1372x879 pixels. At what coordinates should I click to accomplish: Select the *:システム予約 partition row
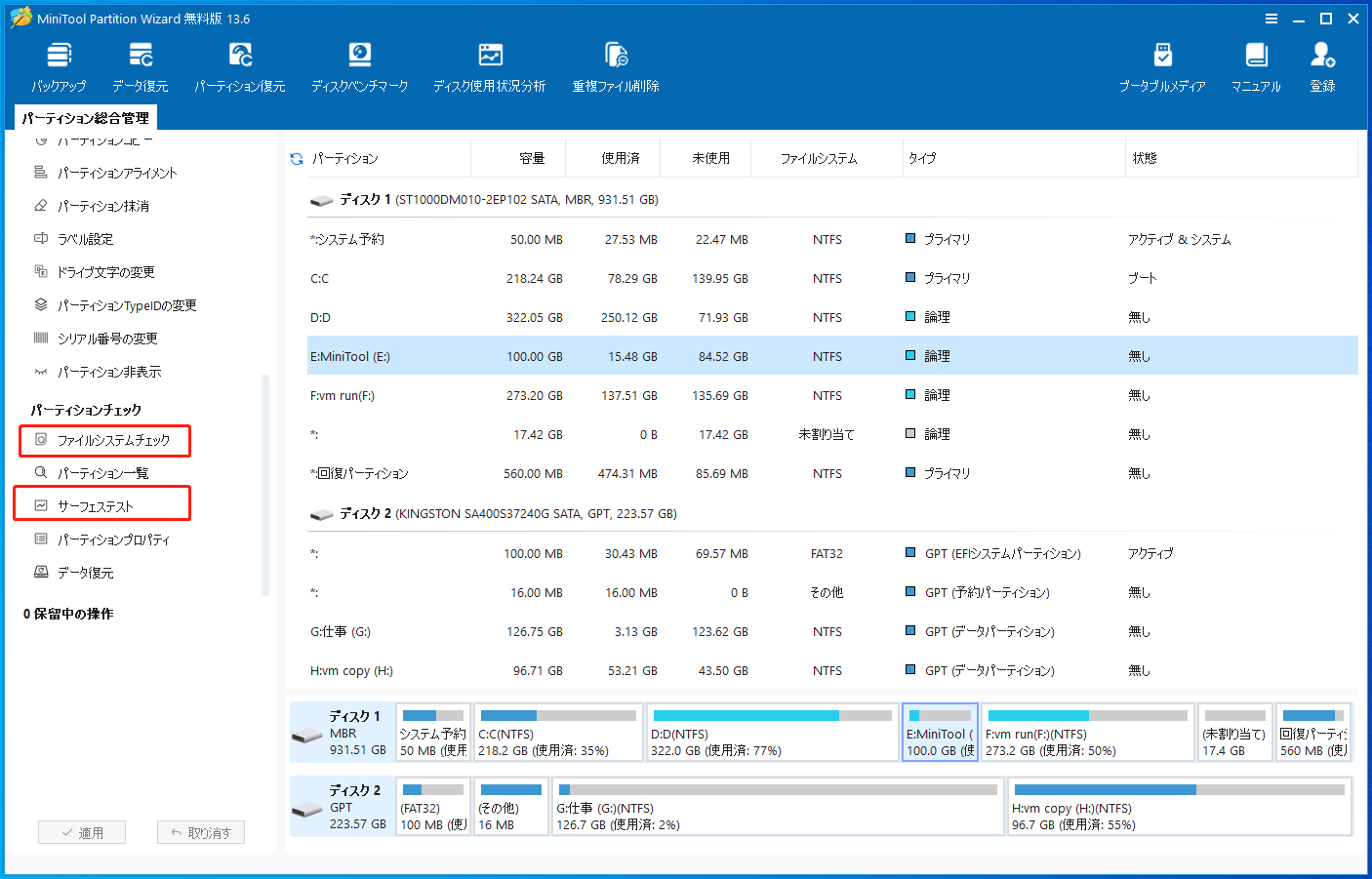click(x=832, y=239)
